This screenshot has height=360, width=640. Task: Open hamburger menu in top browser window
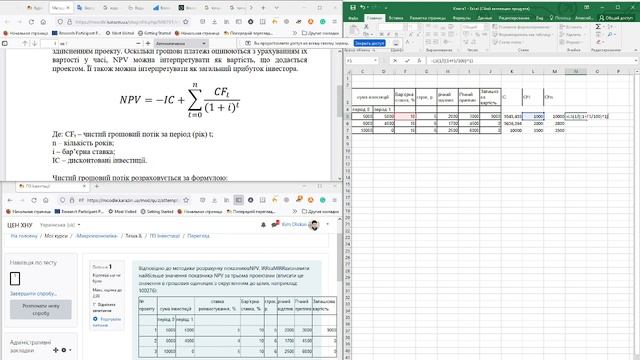[x=334, y=22]
